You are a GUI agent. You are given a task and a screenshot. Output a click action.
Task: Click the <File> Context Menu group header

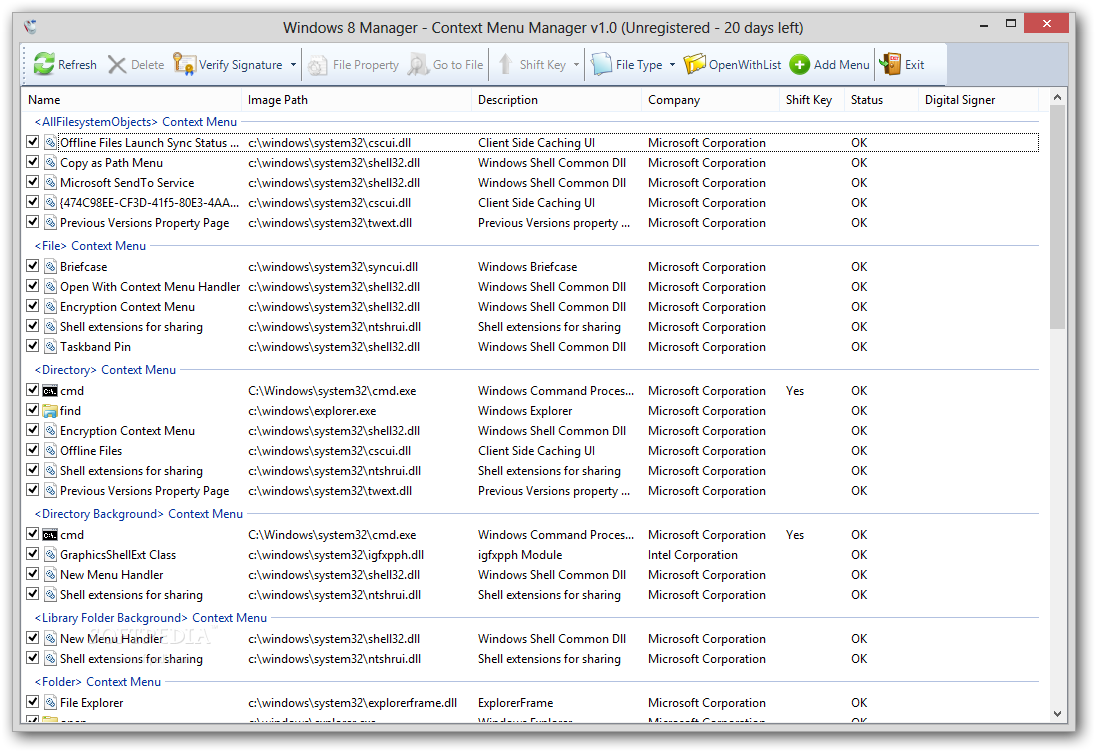(x=91, y=246)
